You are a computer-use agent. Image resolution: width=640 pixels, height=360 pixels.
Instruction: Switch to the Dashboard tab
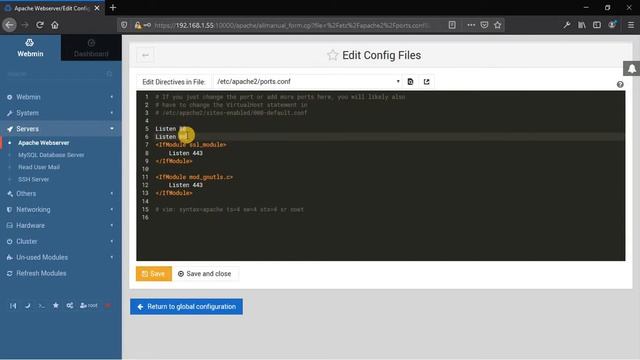pyautogui.click(x=91, y=48)
